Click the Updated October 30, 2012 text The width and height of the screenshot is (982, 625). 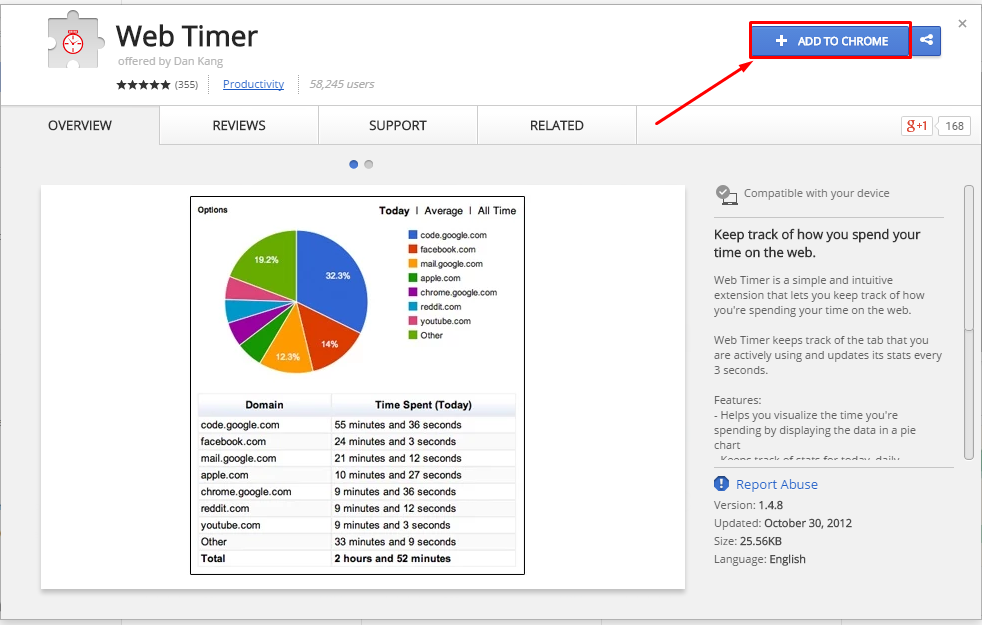[x=783, y=523]
